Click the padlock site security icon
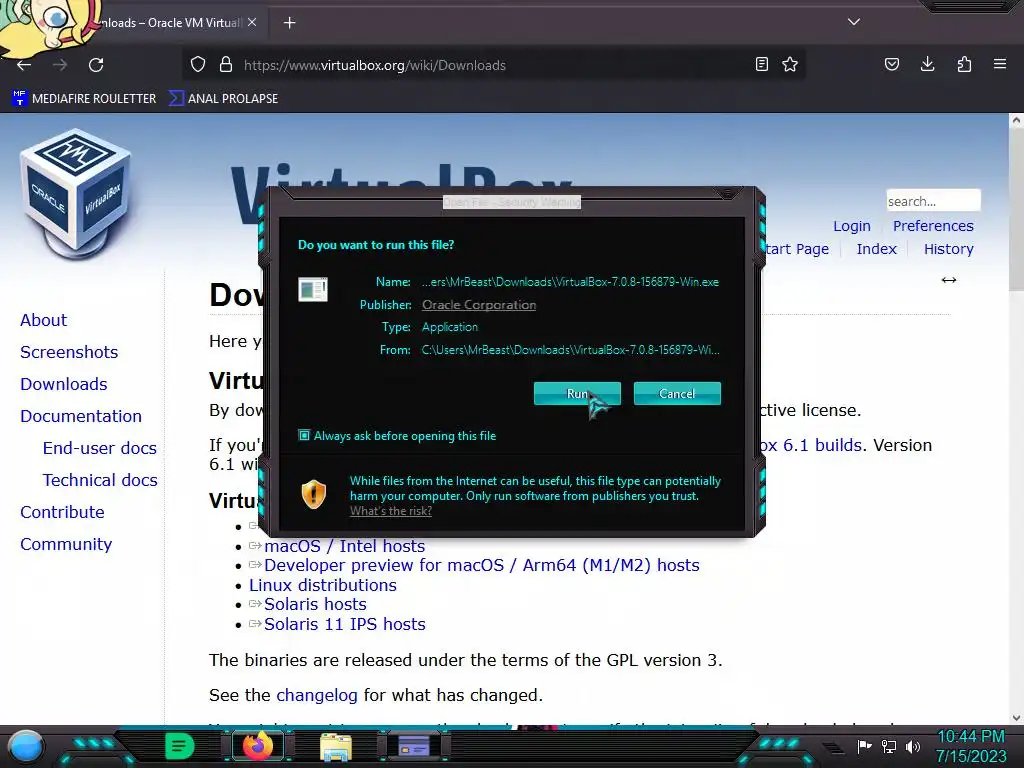 (226, 64)
